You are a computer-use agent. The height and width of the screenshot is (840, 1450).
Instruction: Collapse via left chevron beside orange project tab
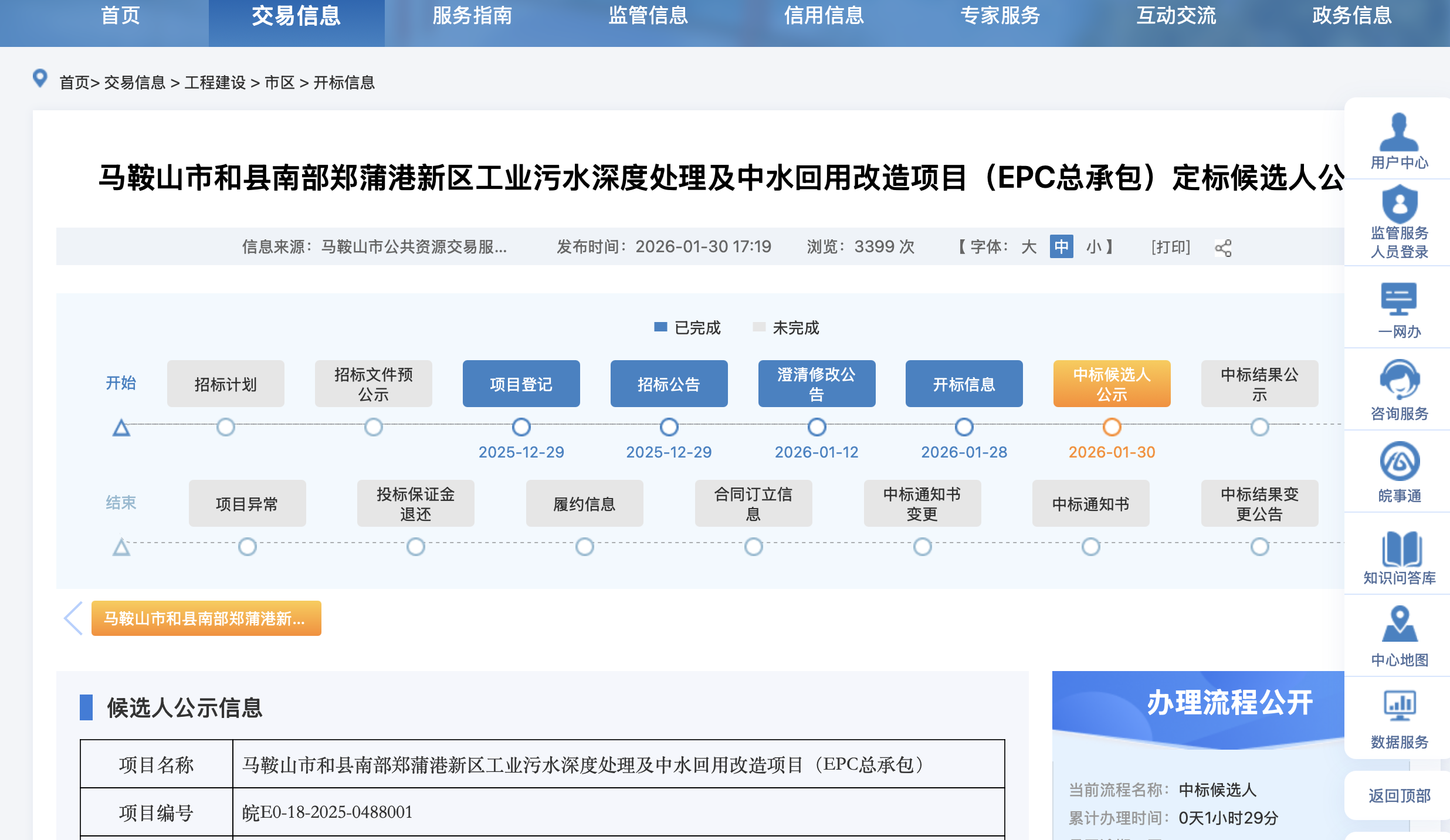[73, 618]
